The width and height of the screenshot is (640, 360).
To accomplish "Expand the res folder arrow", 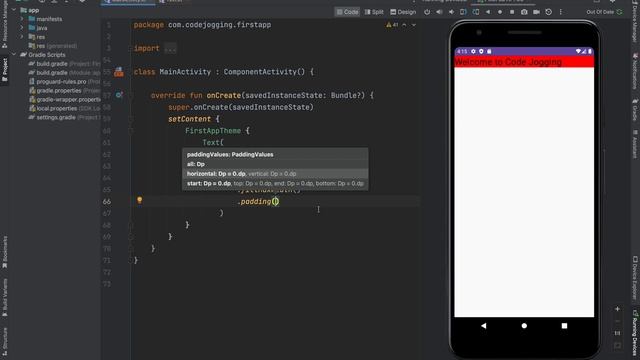I will [22, 37].
